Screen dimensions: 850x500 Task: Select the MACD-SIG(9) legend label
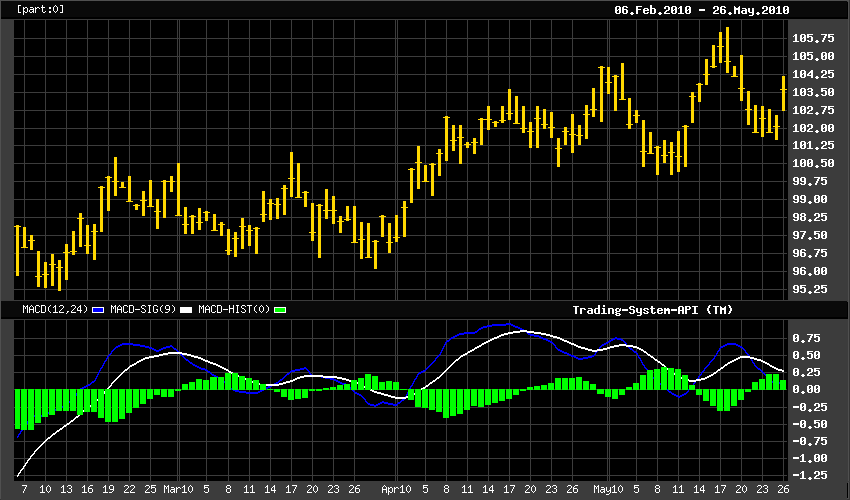pos(143,309)
